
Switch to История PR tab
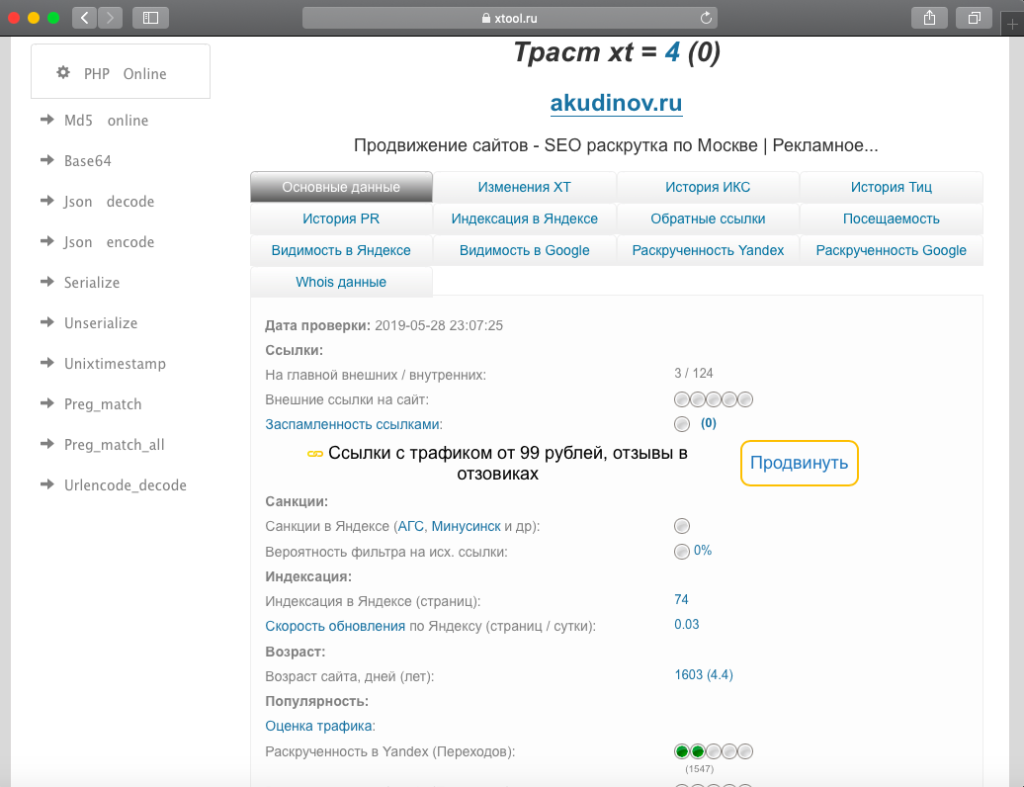[341, 219]
